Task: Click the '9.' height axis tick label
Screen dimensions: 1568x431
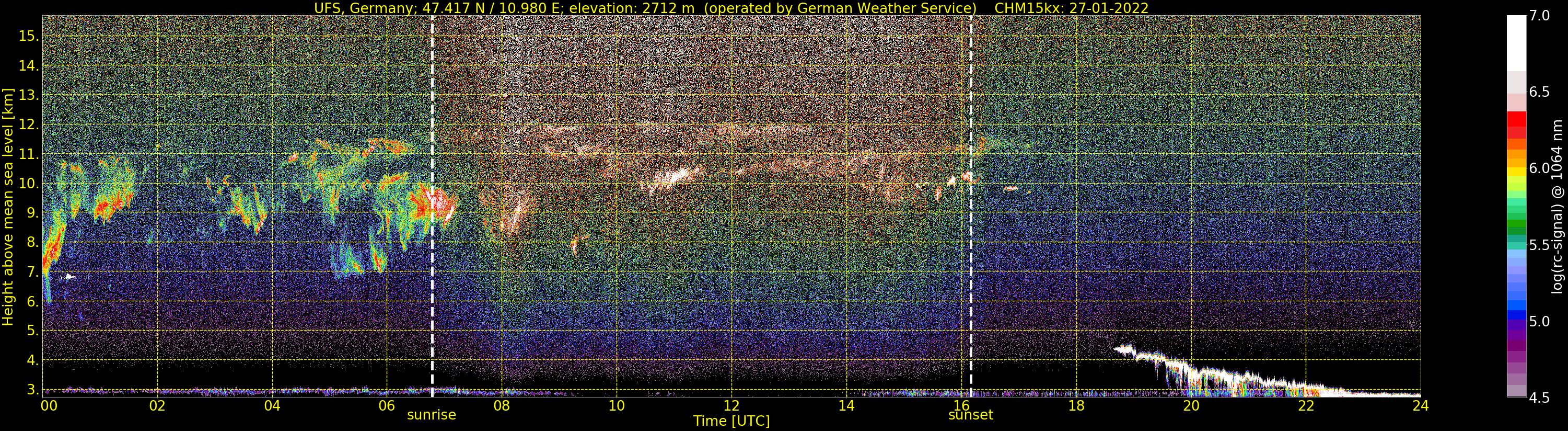Action: (32, 213)
